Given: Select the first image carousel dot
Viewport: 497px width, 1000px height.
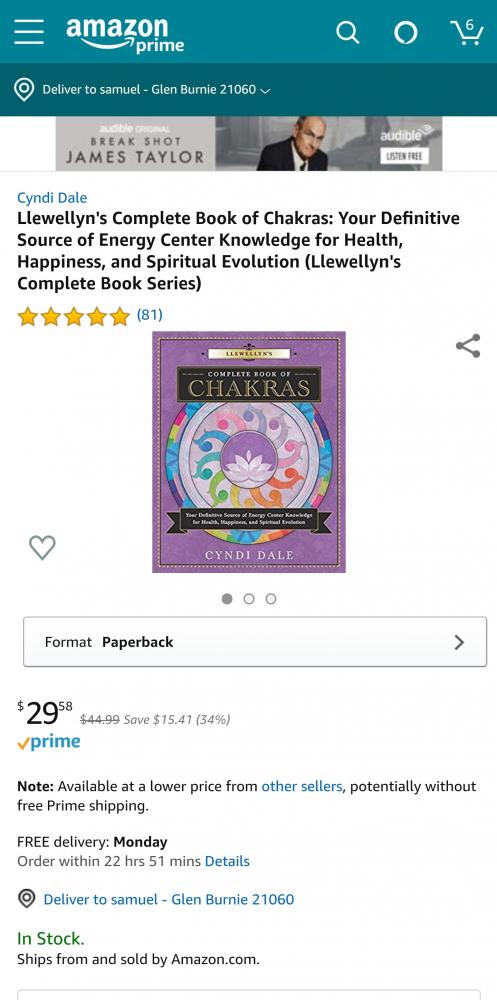Looking at the screenshot, I should point(227,599).
